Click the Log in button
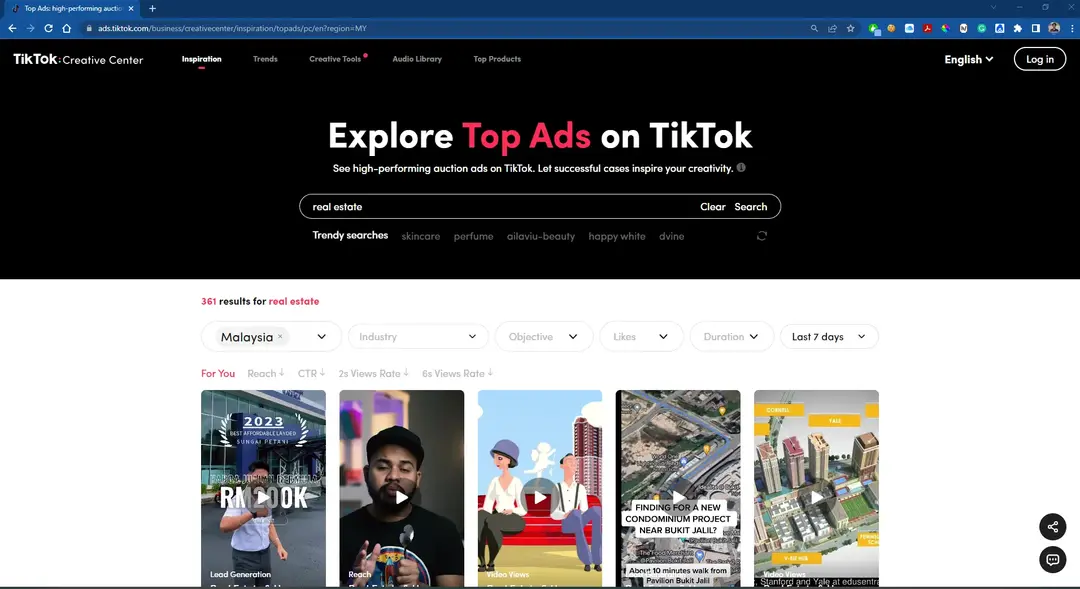The image size is (1080, 589). coord(1039,59)
